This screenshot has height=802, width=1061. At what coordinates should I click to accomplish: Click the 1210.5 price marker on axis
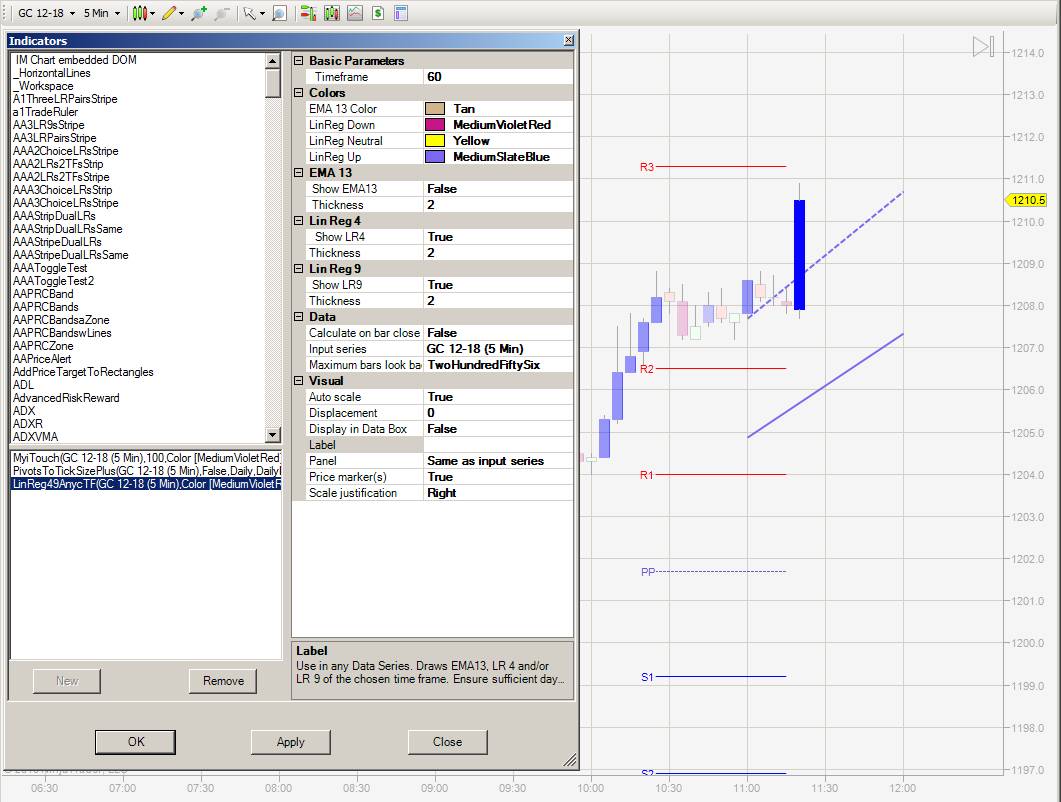(1026, 200)
